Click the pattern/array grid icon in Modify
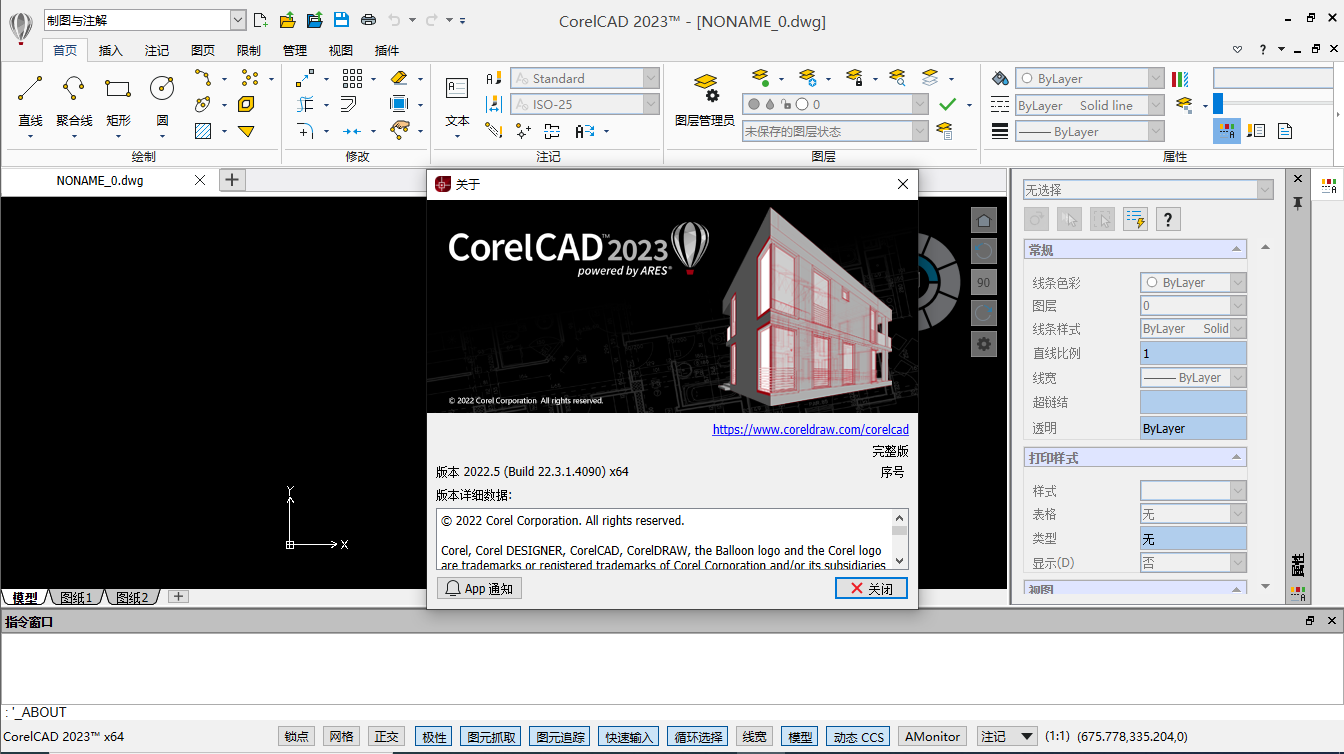The width and height of the screenshot is (1344, 754). tap(352, 78)
